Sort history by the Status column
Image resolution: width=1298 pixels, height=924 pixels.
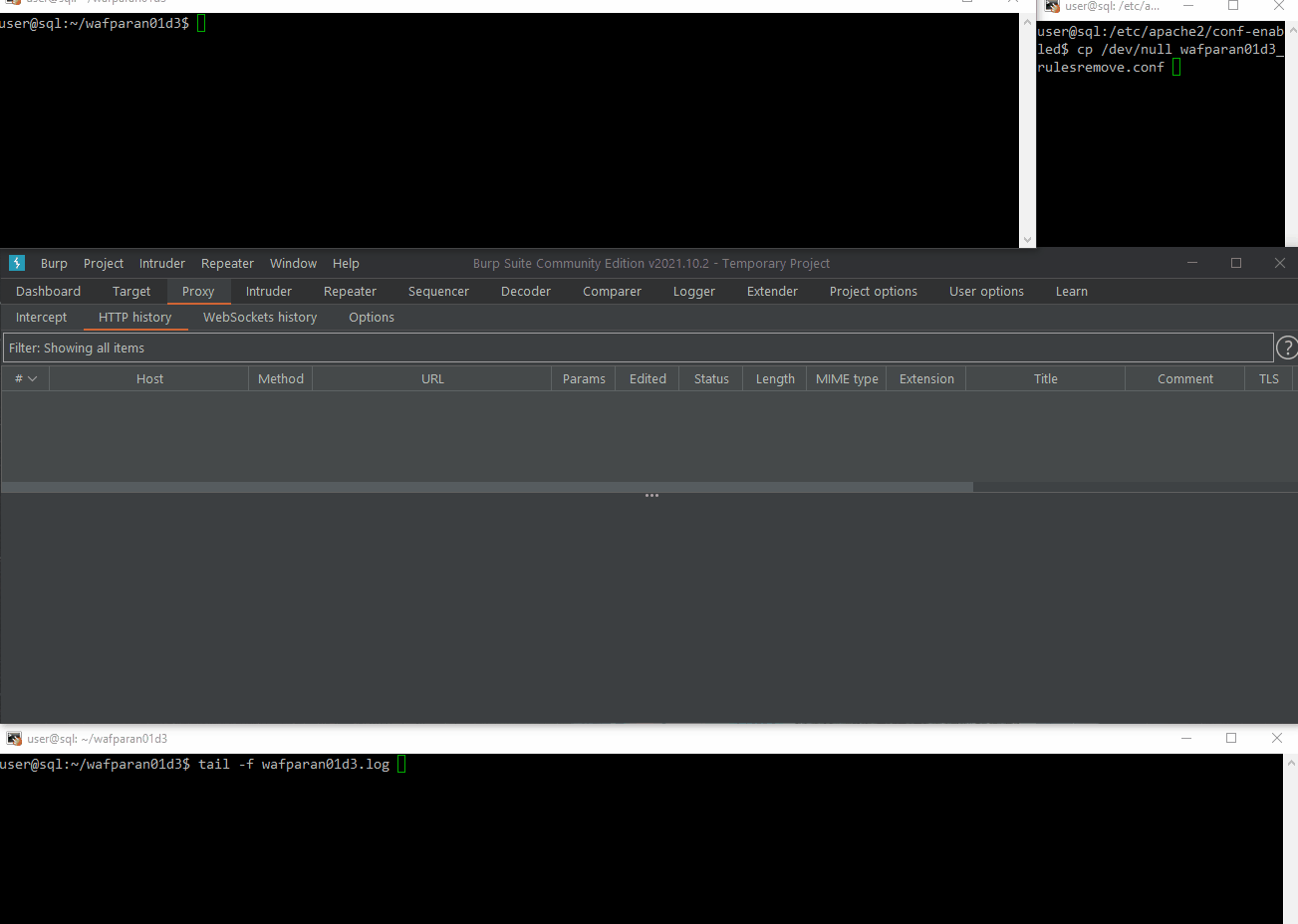[711, 379]
